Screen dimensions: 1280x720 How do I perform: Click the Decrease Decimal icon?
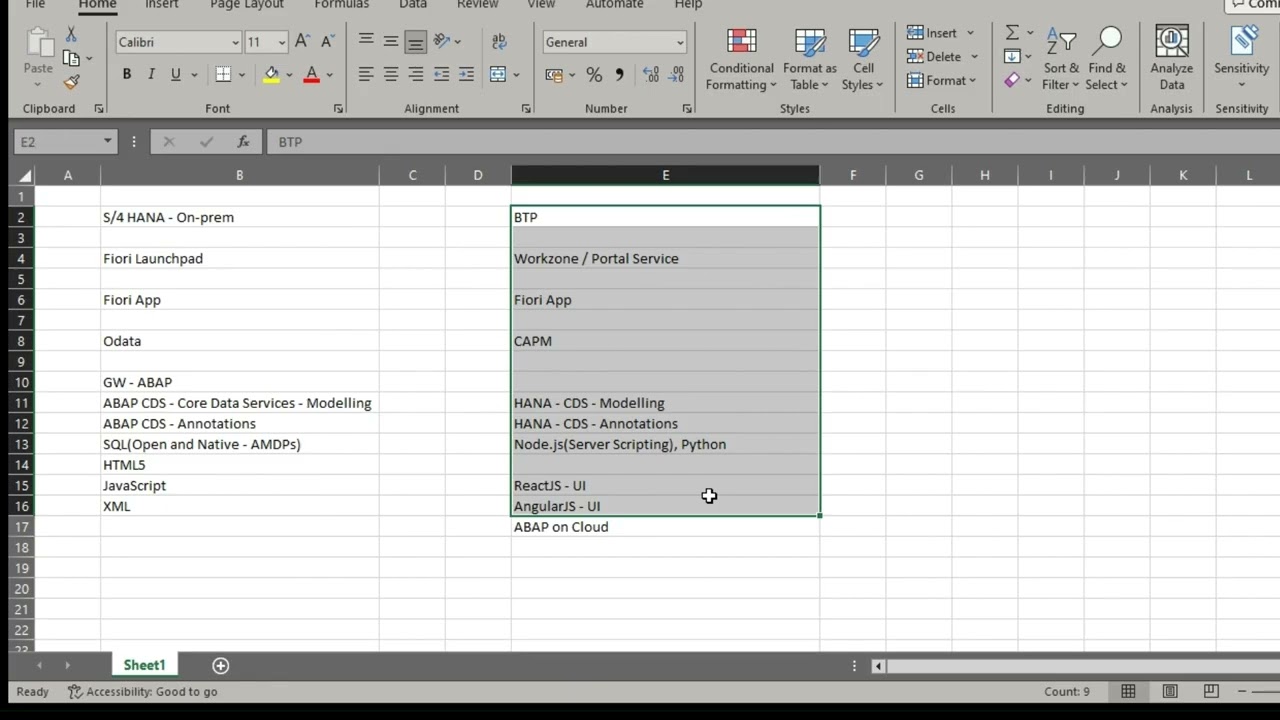tap(677, 74)
